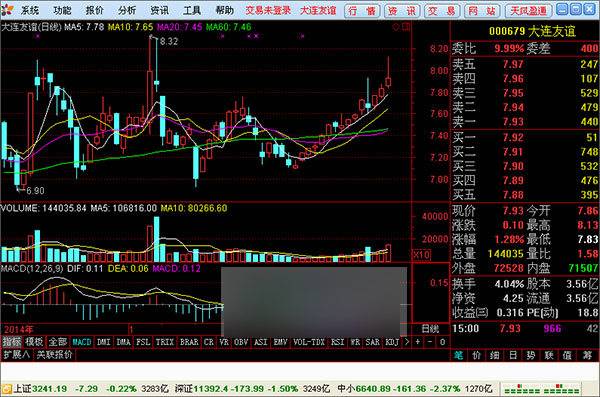Click the yellow icon at status bar left

pos(6,389)
